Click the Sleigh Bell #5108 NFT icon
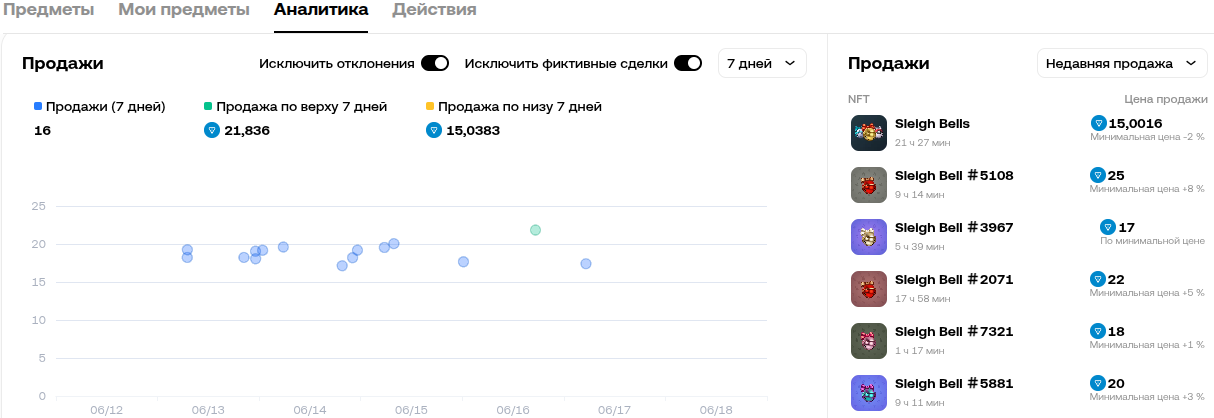 [869, 185]
